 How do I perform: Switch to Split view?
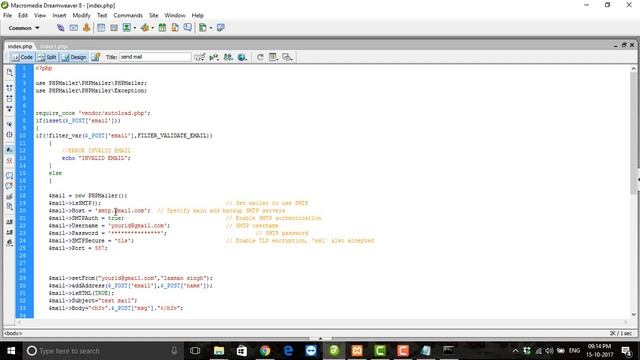[47, 57]
